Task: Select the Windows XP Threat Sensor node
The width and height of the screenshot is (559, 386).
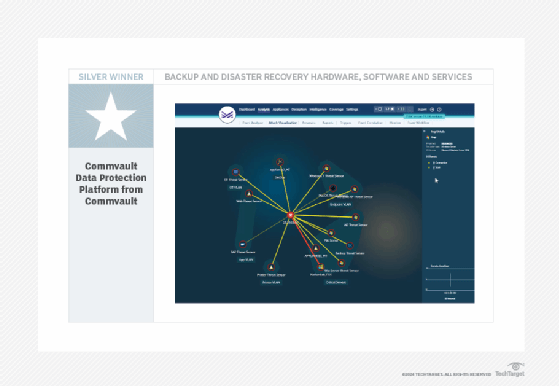Action: coord(354,189)
